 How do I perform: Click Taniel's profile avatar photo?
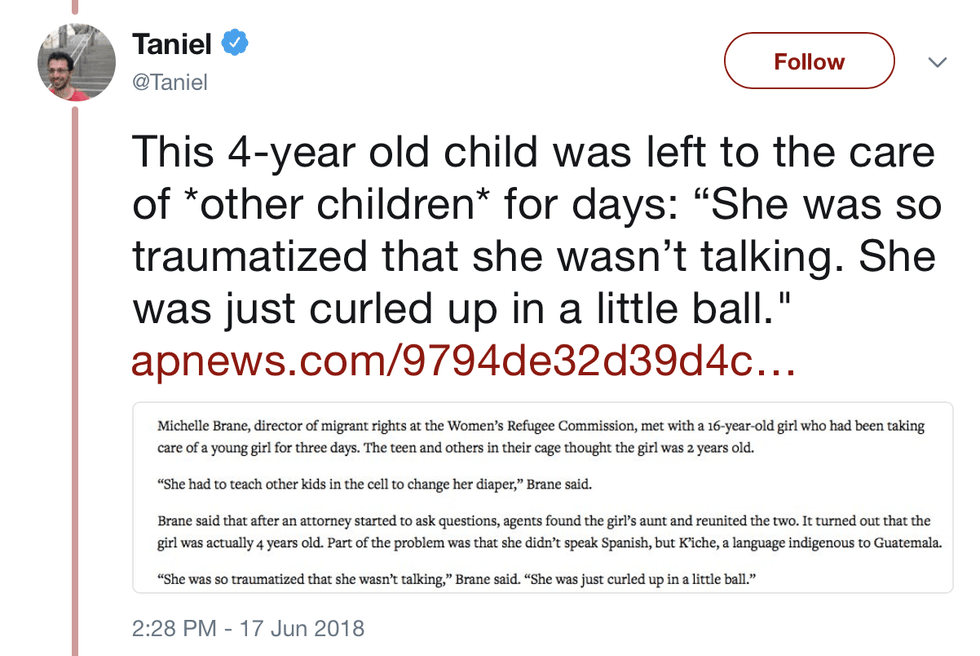click(69, 63)
